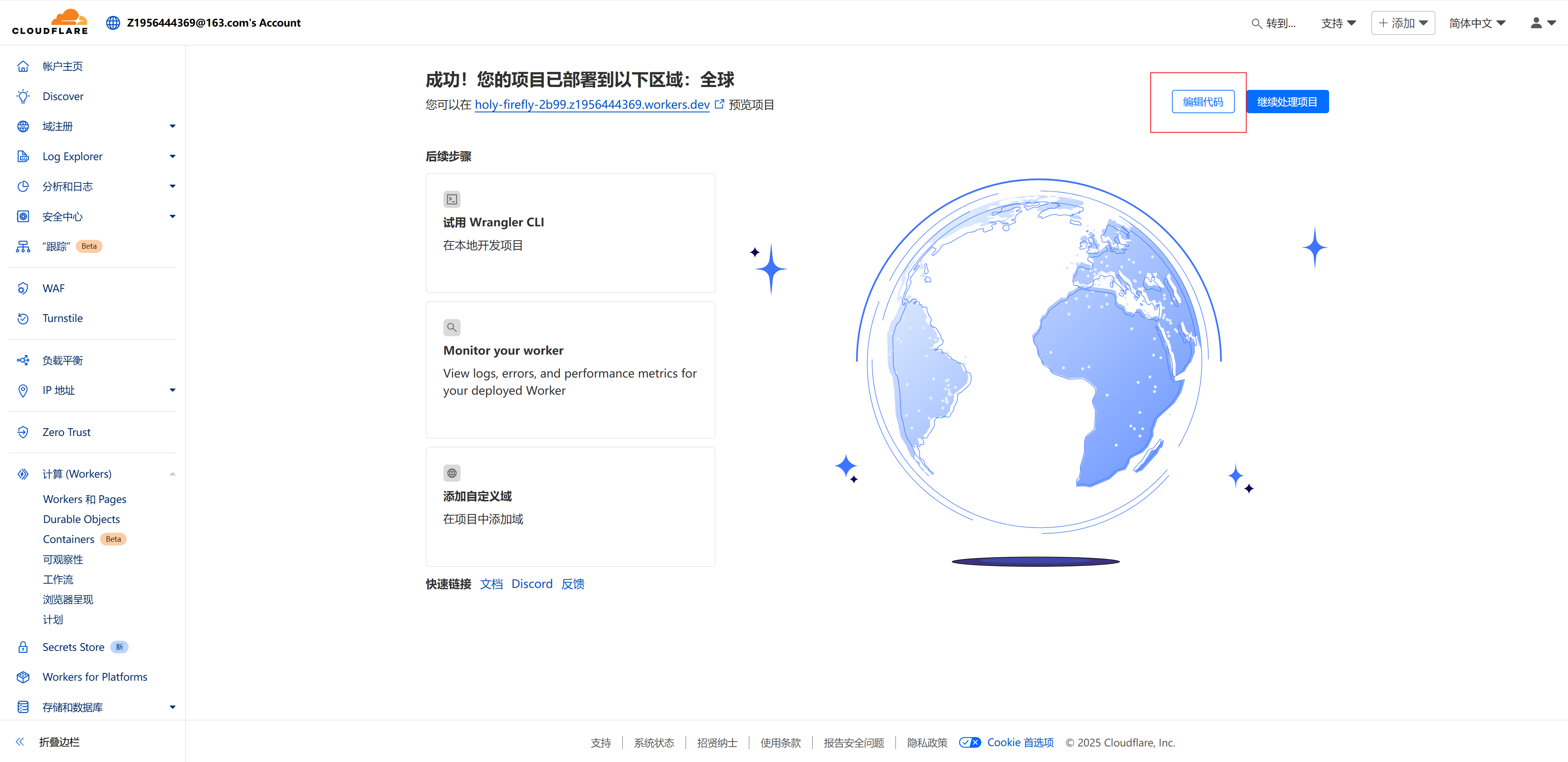Open Containers Beta submenu item
This screenshot has width=1568, height=762.
85,539
